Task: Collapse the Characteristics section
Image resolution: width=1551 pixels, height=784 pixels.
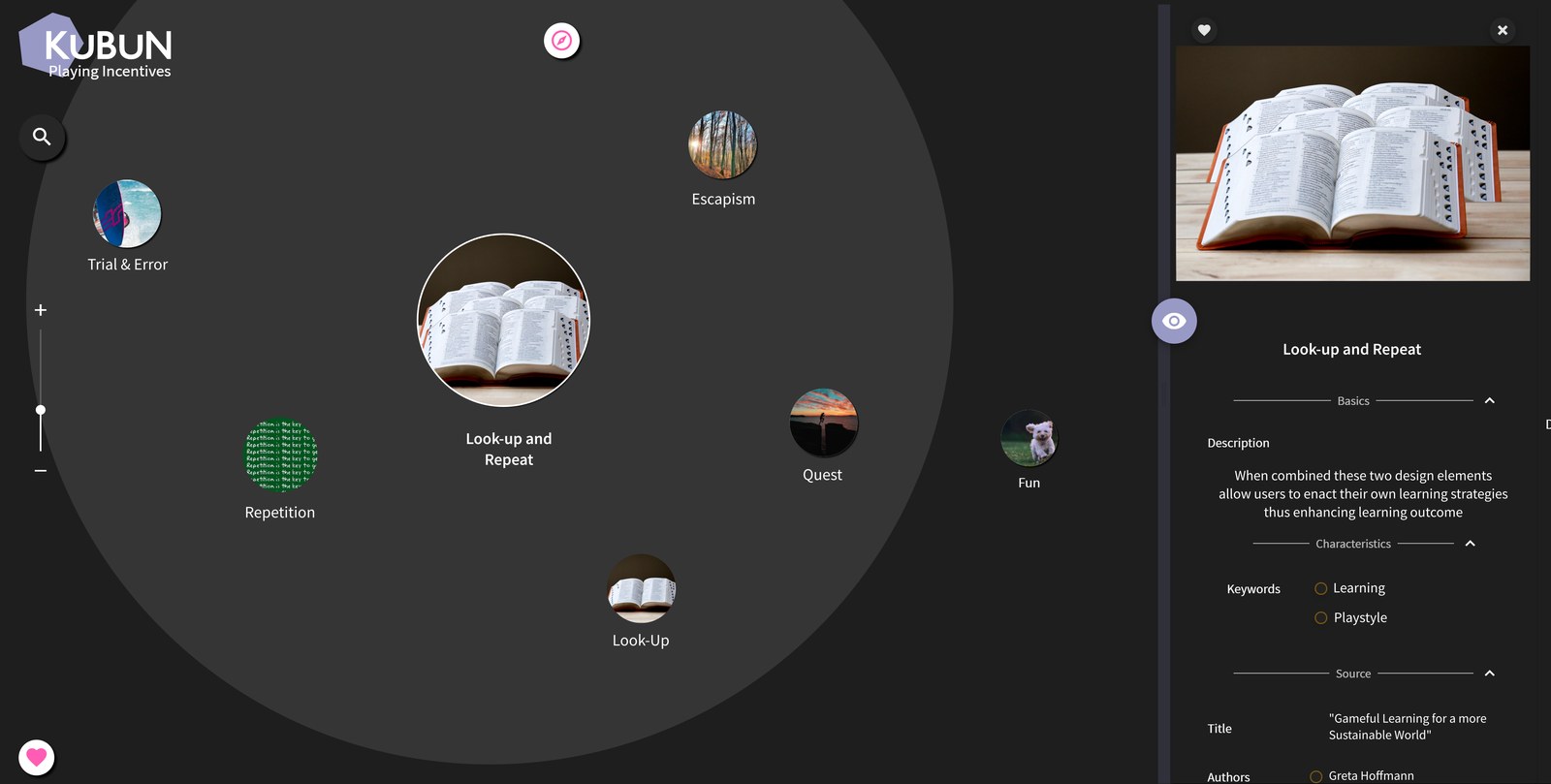Action: coord(1471,544)
